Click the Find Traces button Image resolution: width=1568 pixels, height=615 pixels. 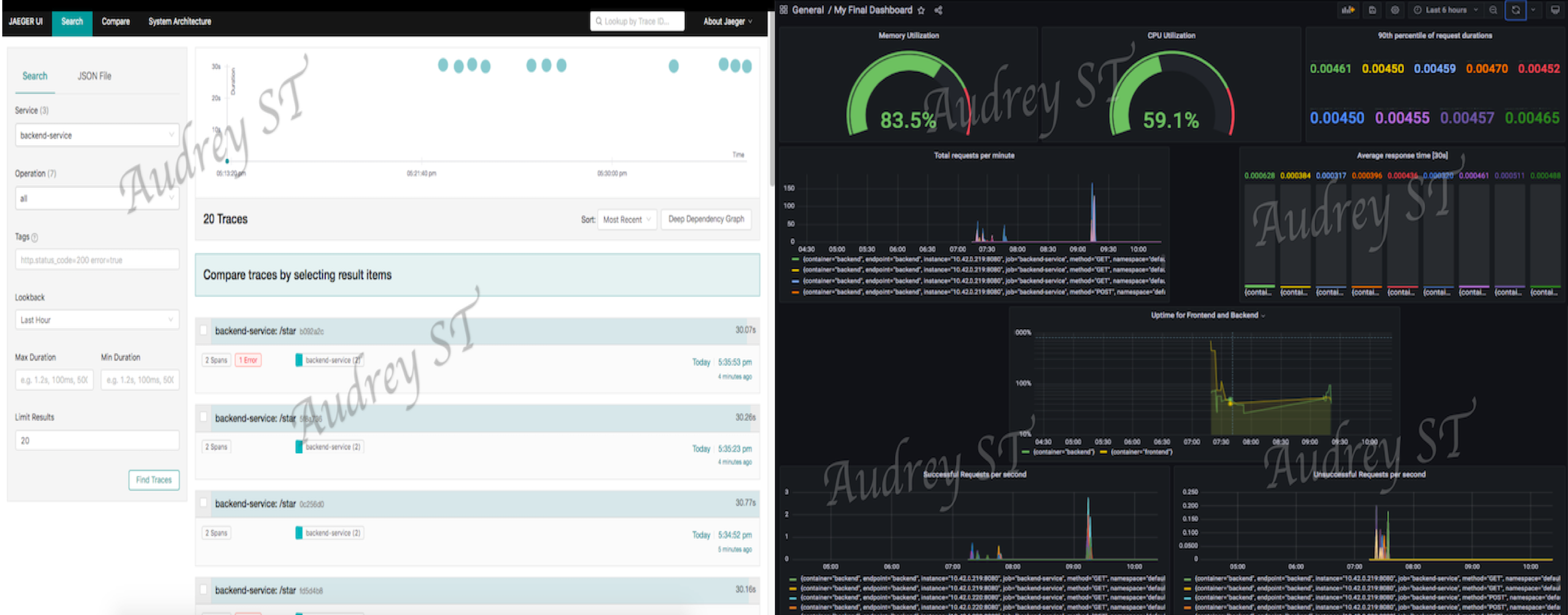click(153, 480)
